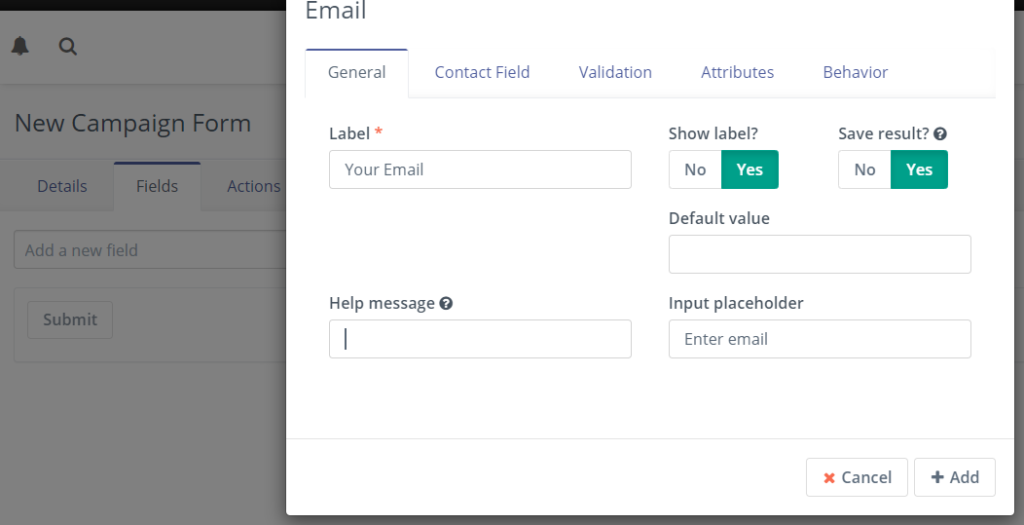
Task: Select the Behavior tab
Action: [855, 72]
